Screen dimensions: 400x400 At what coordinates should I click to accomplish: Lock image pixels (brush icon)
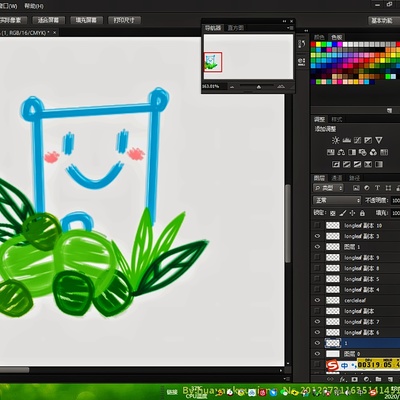pyautogui.click(x=343, y=213)
